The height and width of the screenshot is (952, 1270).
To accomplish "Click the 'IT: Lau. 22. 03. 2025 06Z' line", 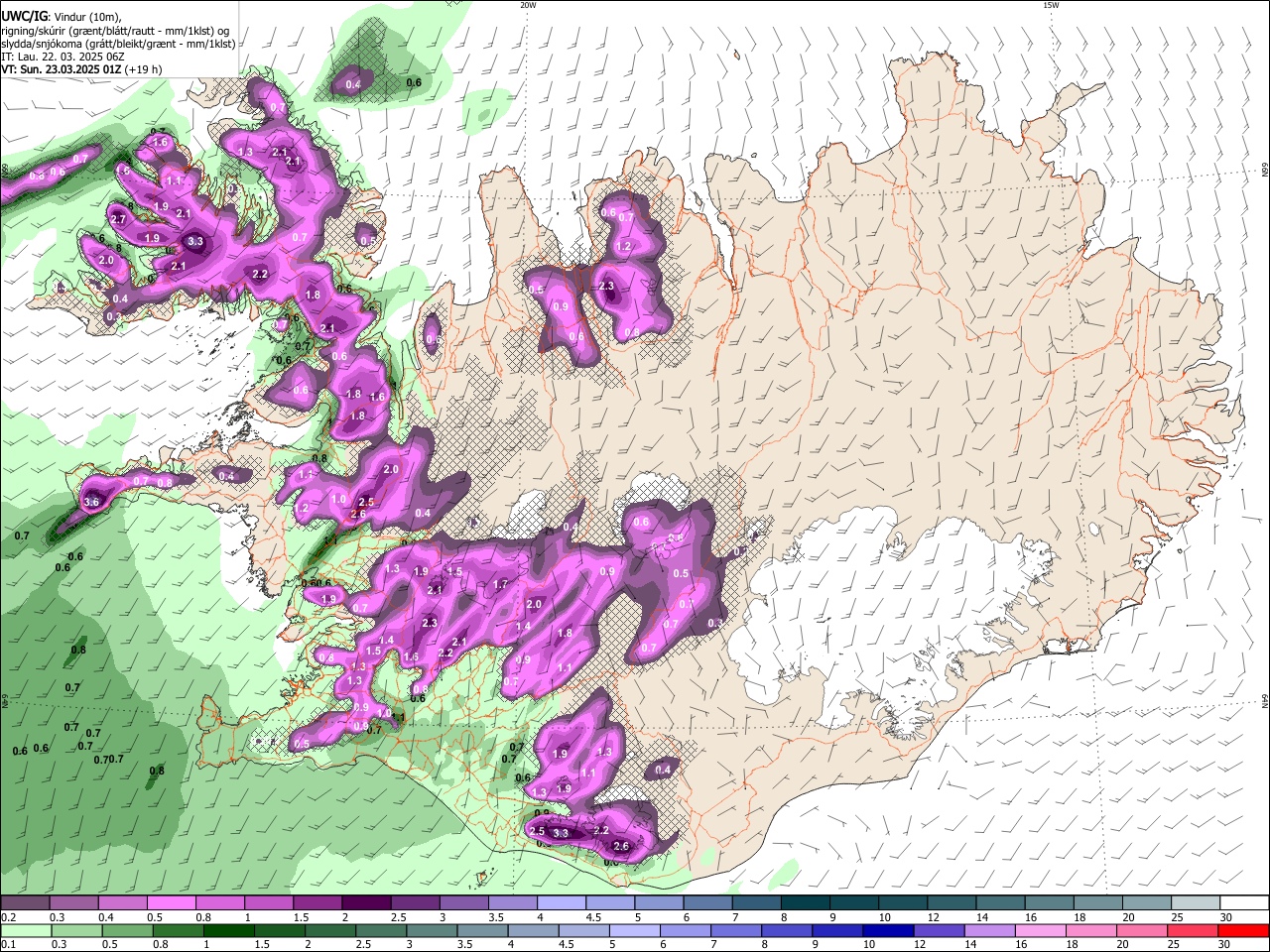I will pyautogui.click(x=63, y=58).
